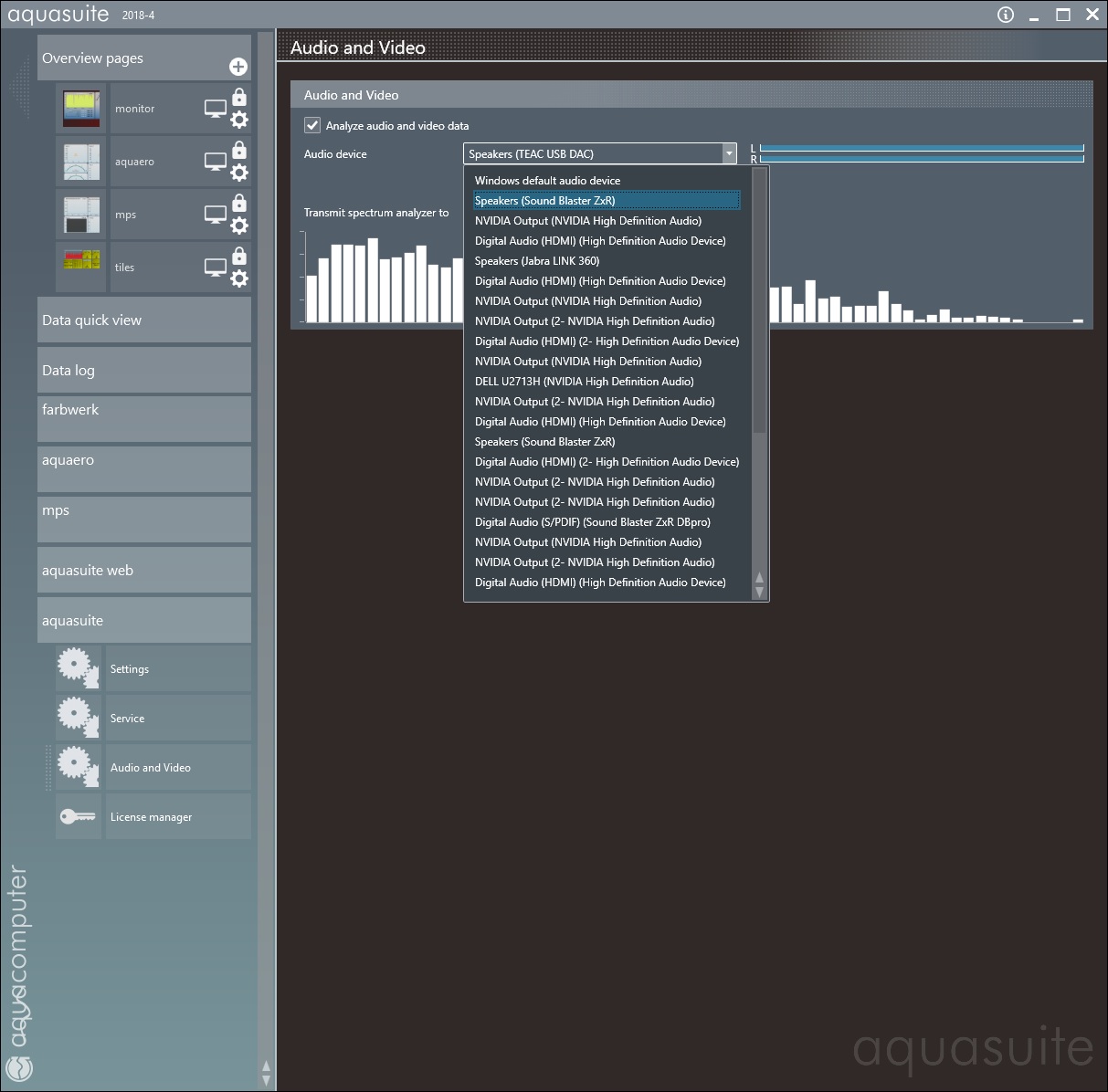Open gear settings for mps overview page
The image size is (1108, 1092).
tap(239, 226)
